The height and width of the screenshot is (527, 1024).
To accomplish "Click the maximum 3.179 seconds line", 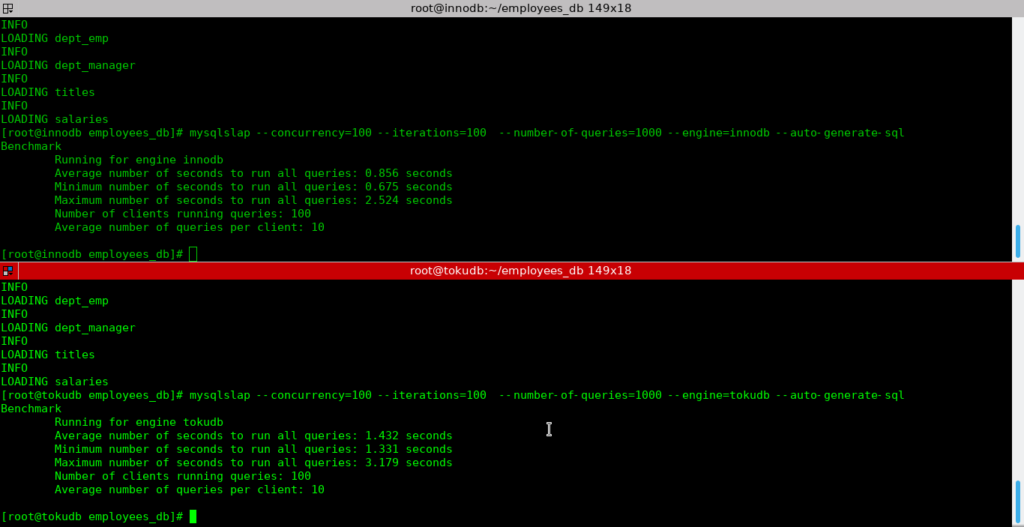I will pyautogui.click(x=253, y=463).
